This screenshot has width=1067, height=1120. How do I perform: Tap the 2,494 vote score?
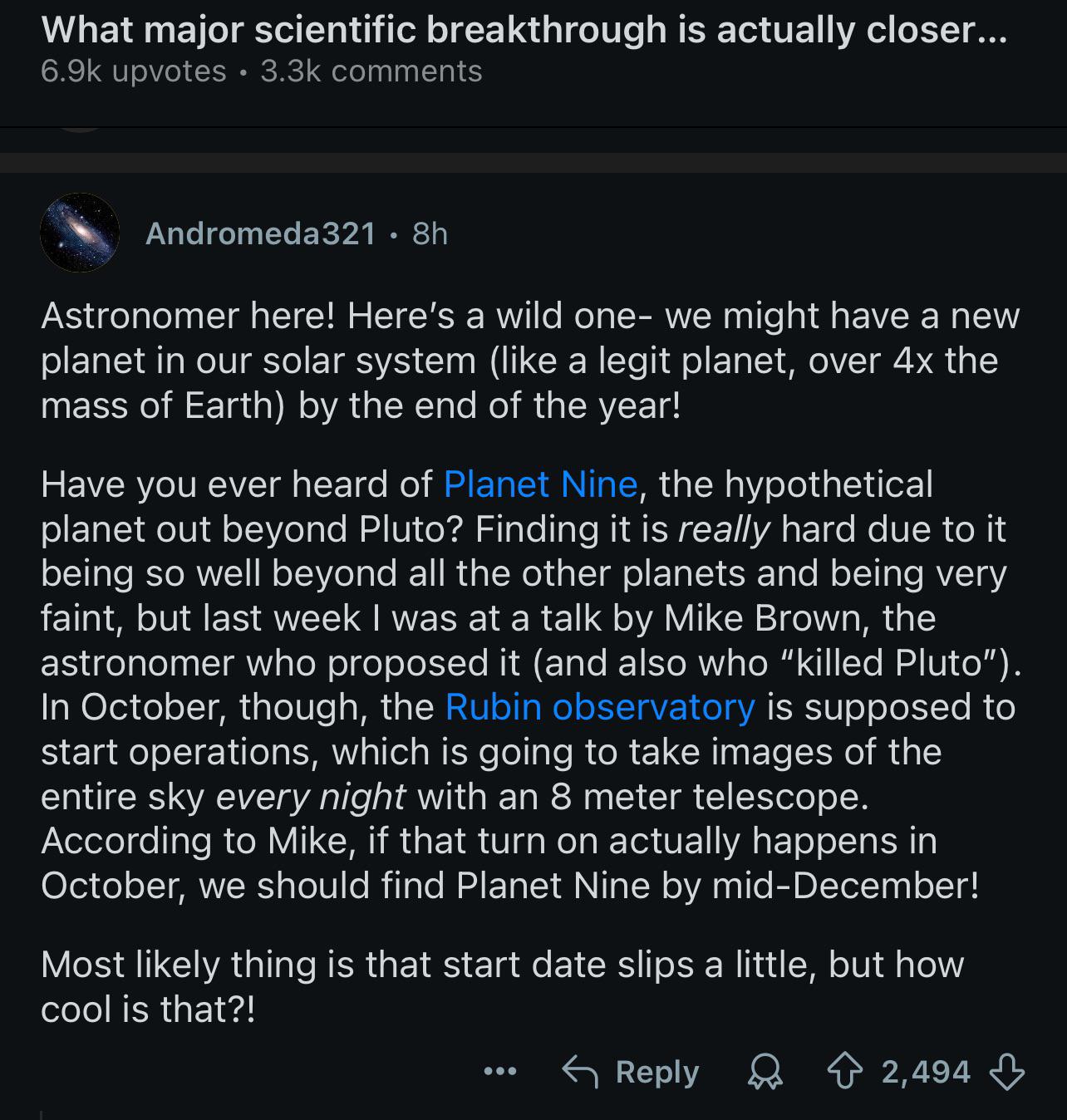coord(926,1073)
